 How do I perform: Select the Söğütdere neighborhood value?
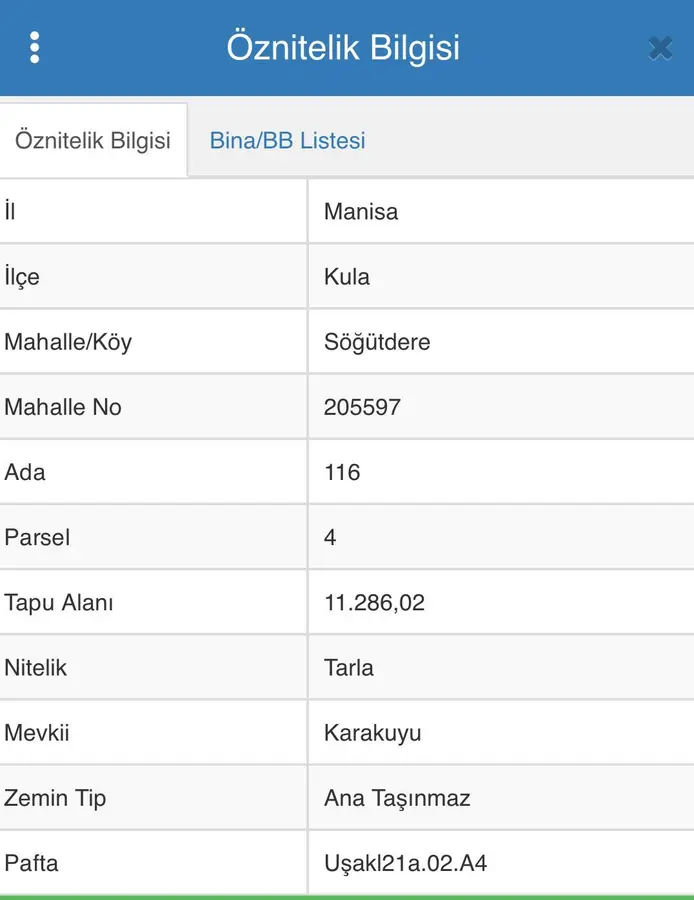[x=377, y=342]
